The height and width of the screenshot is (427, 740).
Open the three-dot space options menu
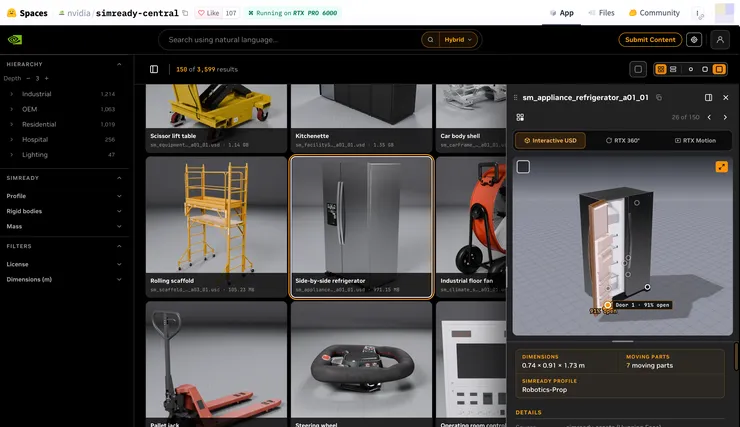tap(698, 13)
